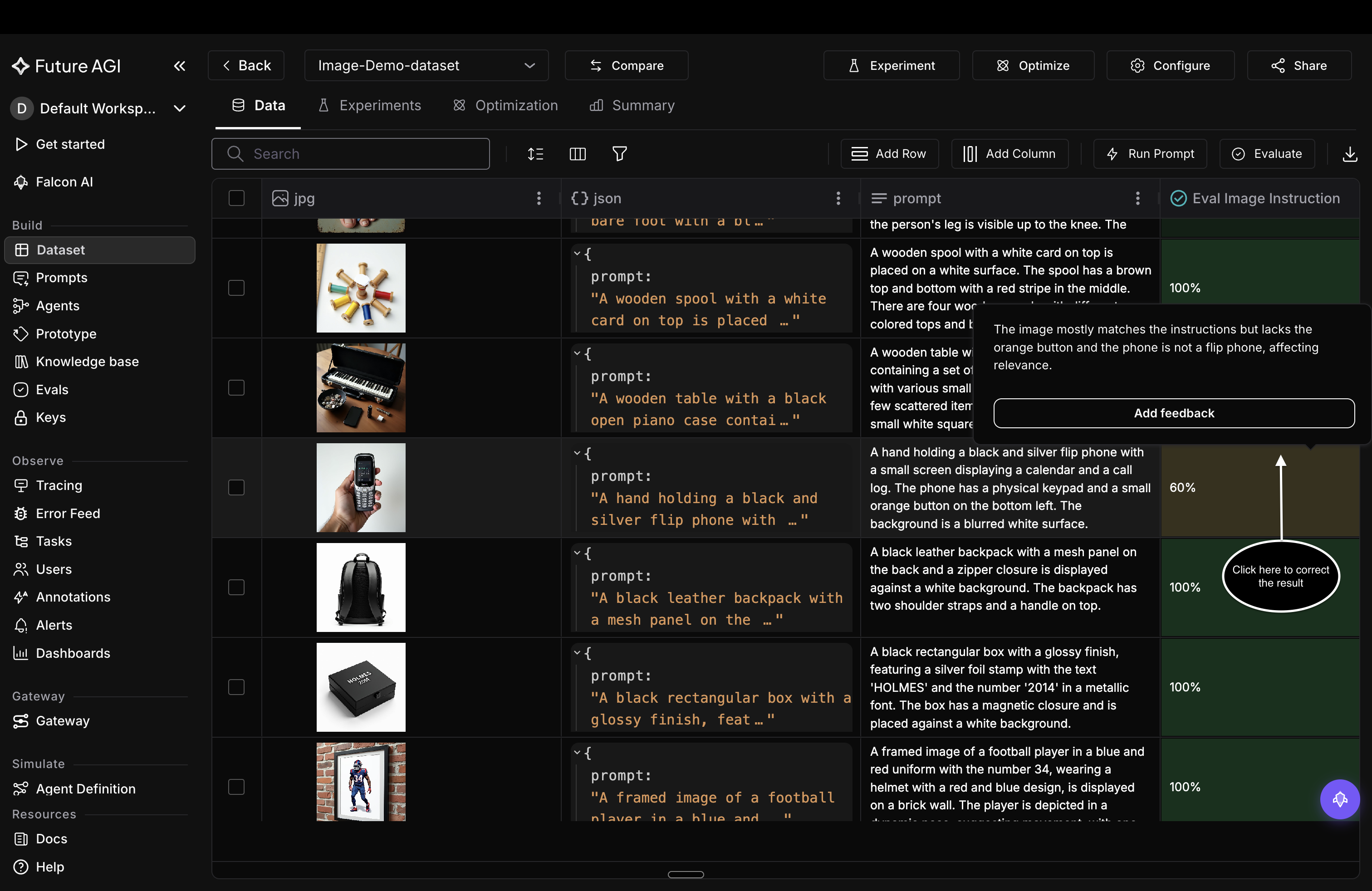
Task: Open Evals in sidebar
Action: pyautogui.click(x=99, y=390)
